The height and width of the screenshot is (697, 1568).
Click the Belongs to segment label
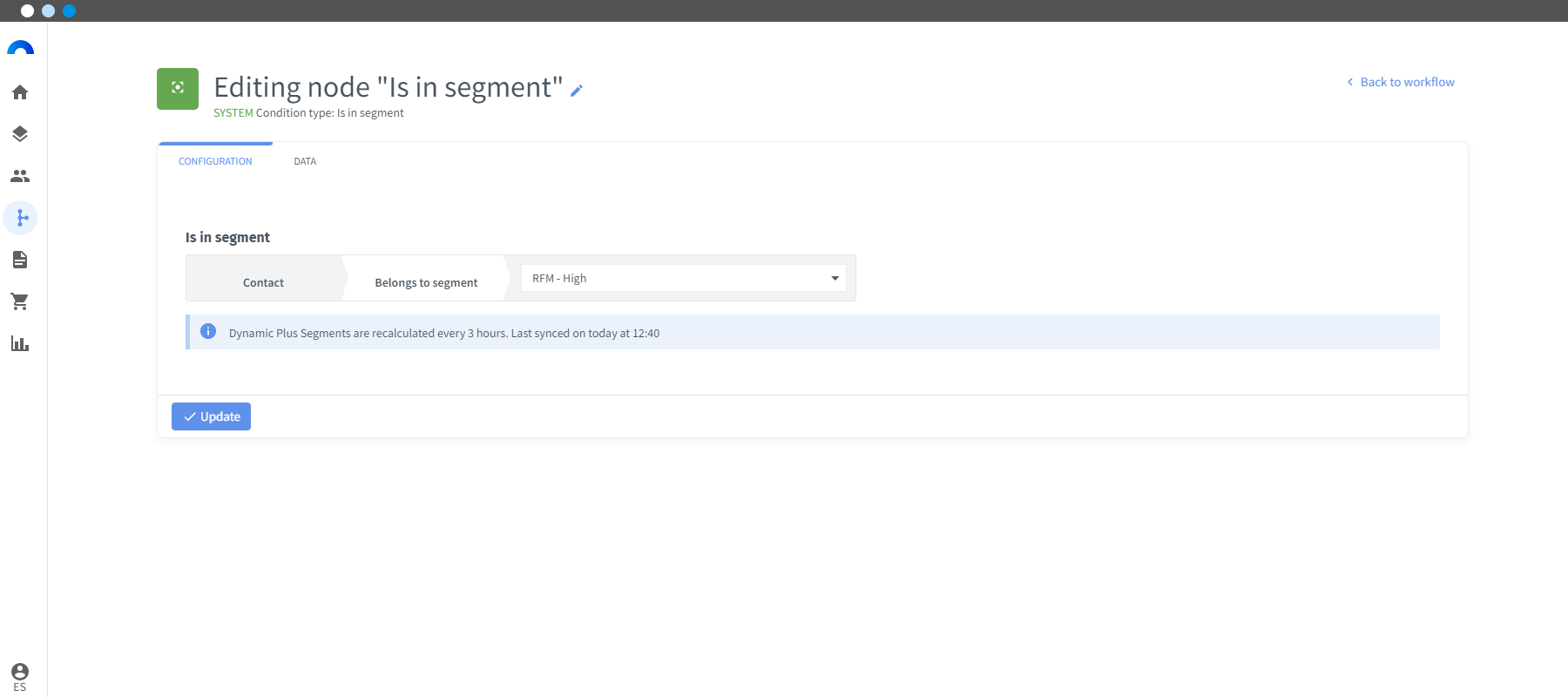[426, 282]
